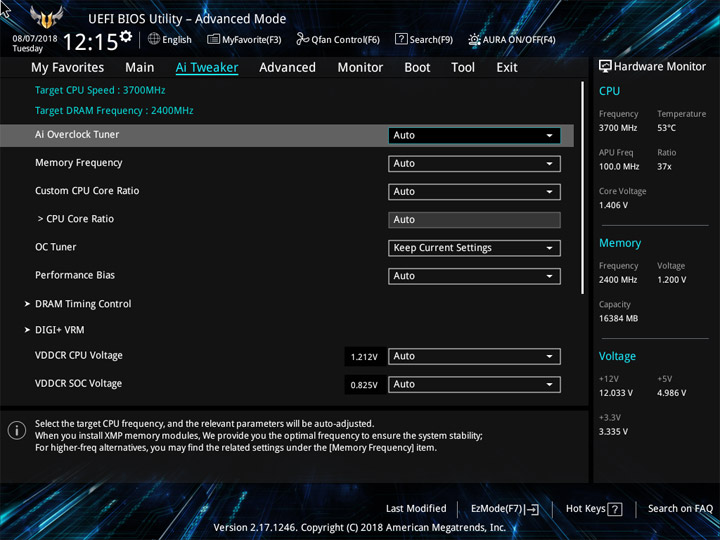Switch to EzMode(F7)
The width and height of the screenshot is (720, 540).
(x=505, y=509)
